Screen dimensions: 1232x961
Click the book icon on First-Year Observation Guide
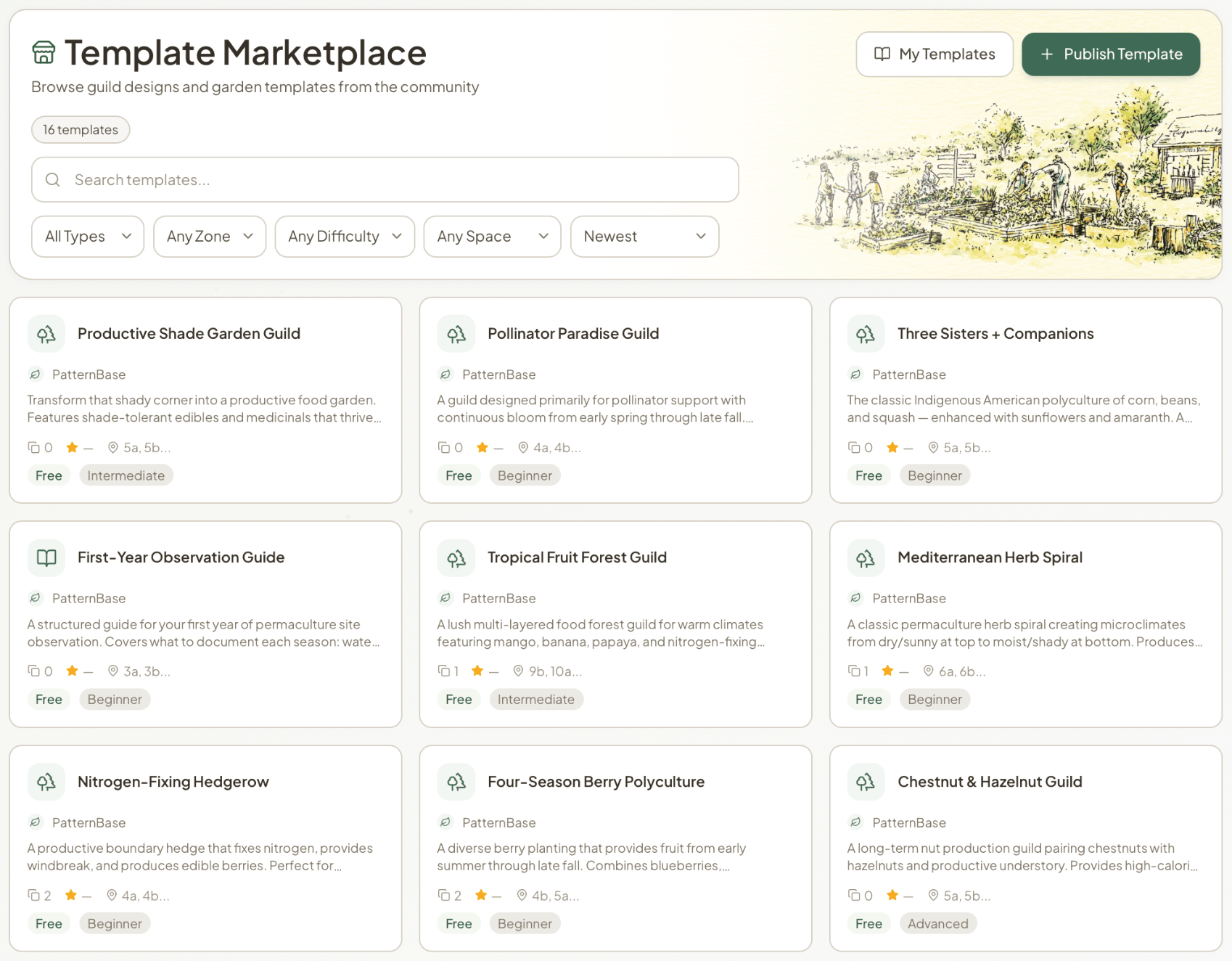pos(46,557)
